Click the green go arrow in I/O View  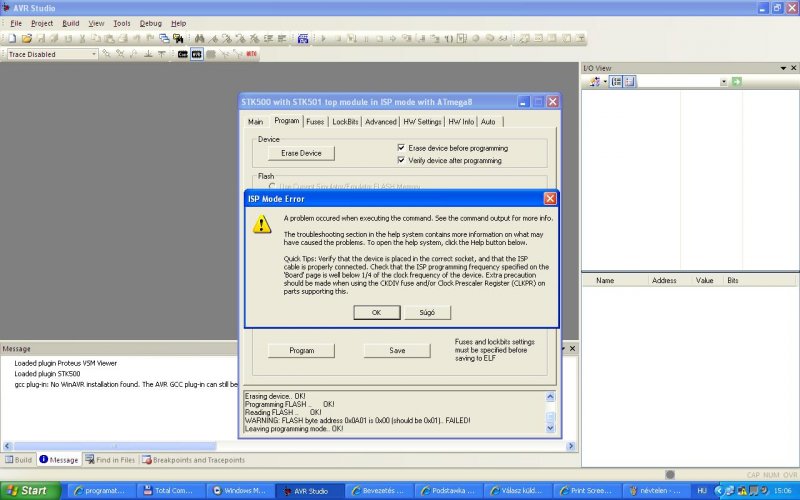pyautogui.click(x=736, y=82)
